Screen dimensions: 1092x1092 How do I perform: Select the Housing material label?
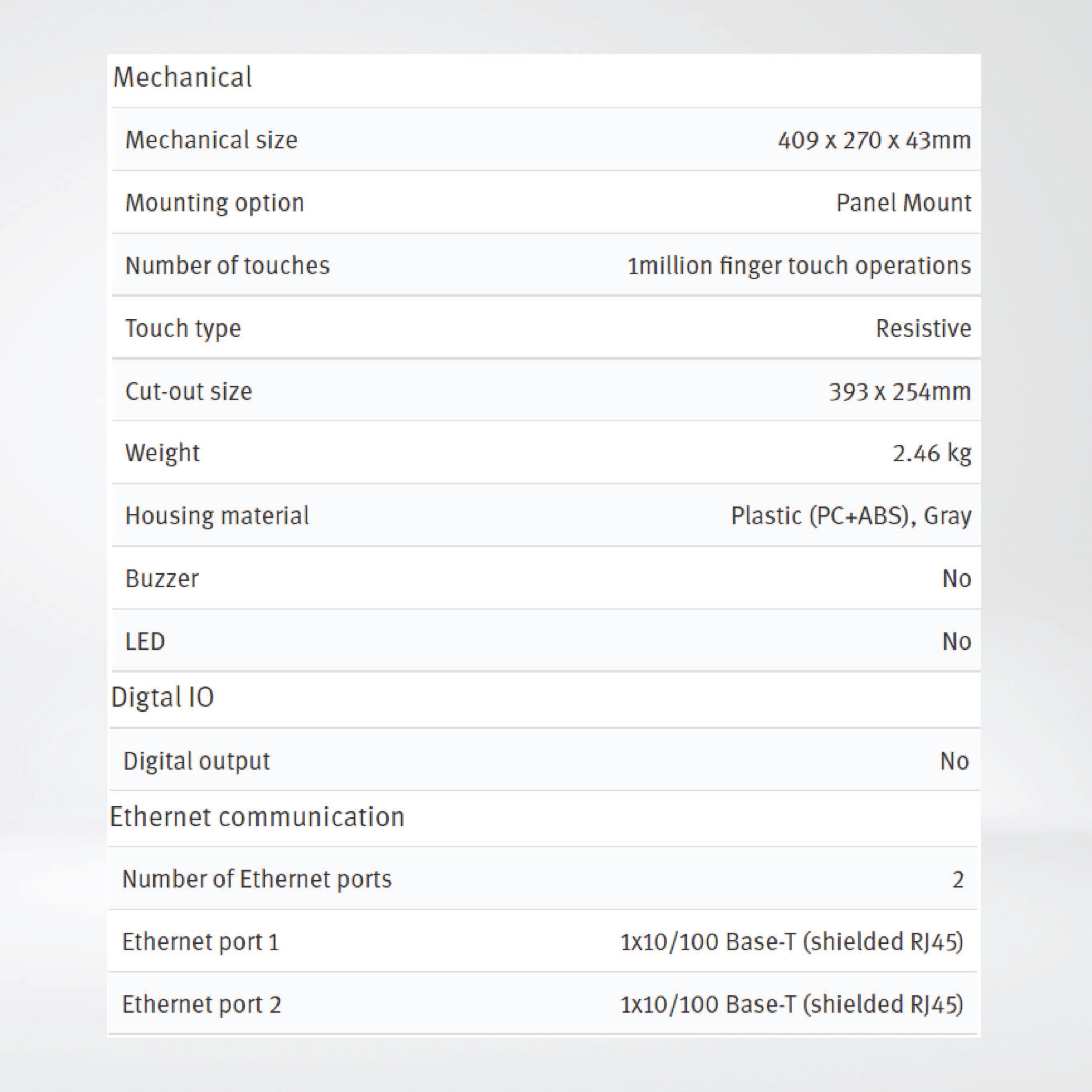217,516
